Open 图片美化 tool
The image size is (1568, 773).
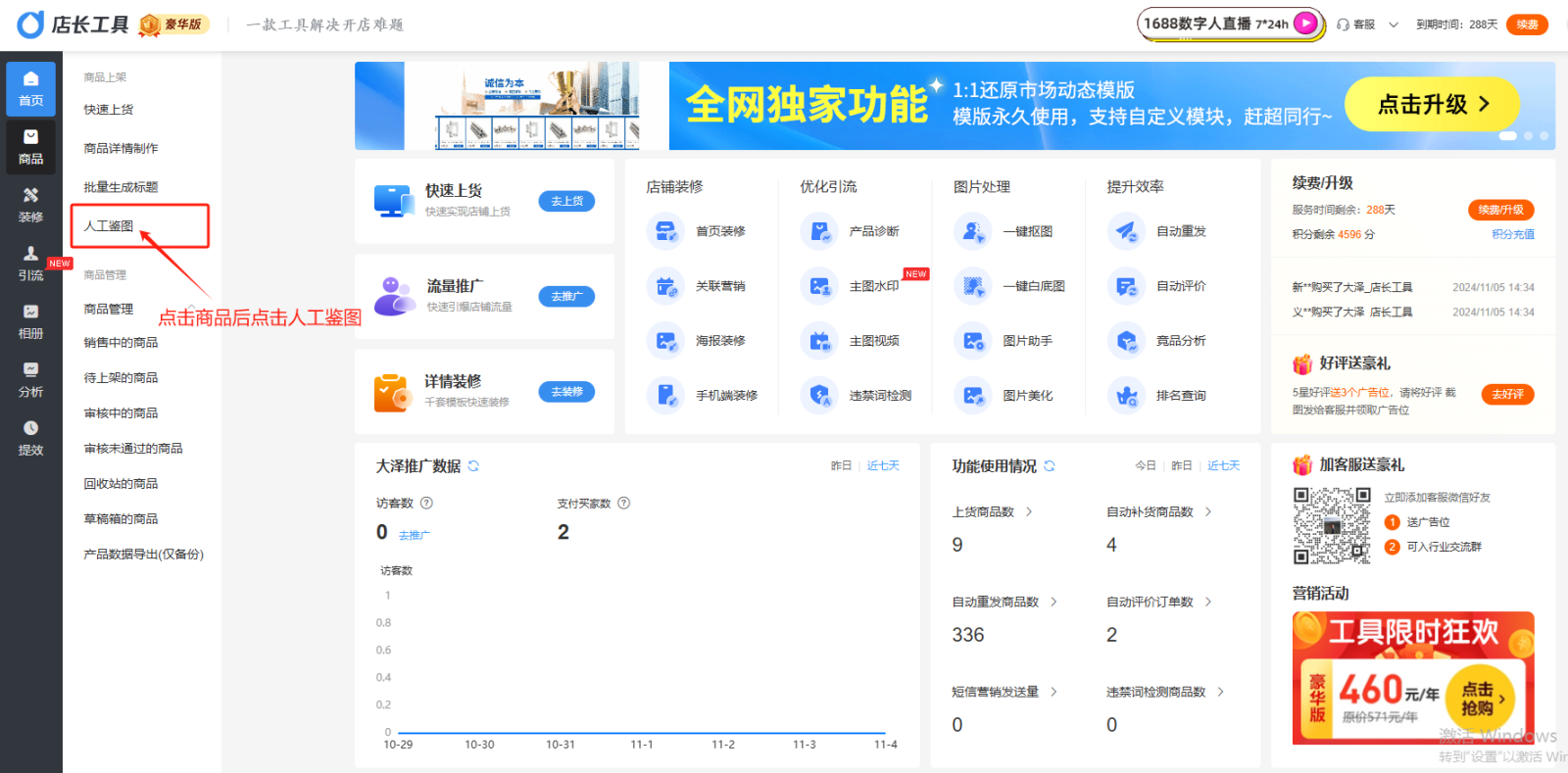(1004, 396)
